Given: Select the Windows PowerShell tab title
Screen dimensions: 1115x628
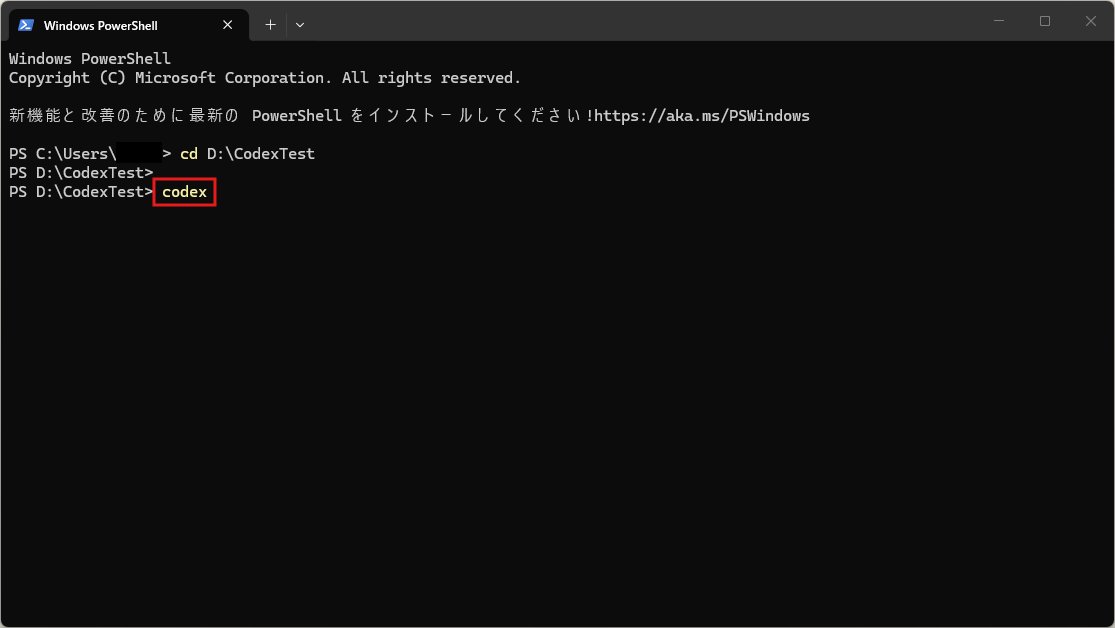Looking at the screenshot, I should coord(100,25).
